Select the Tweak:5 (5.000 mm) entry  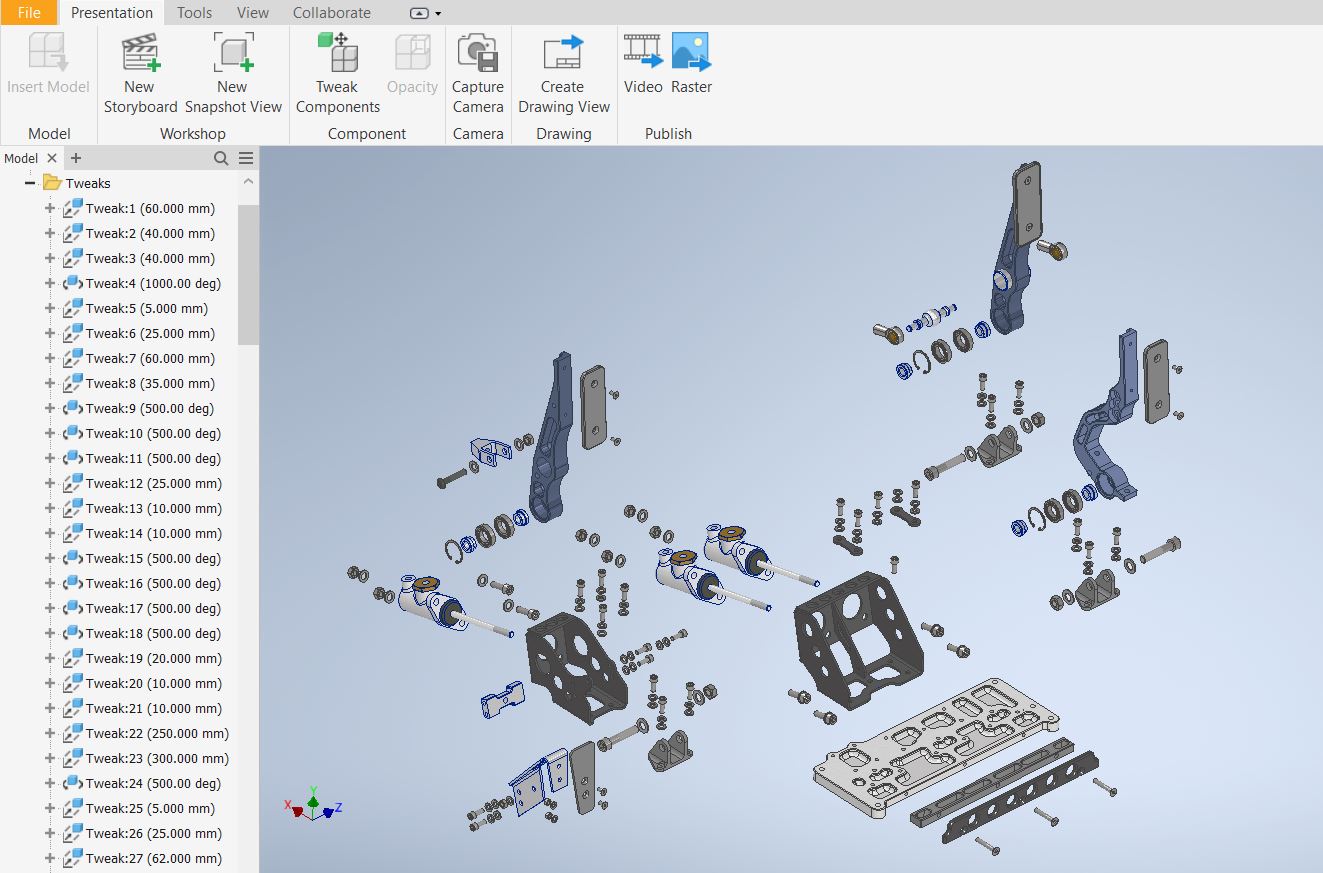click(x=147, y=308)
